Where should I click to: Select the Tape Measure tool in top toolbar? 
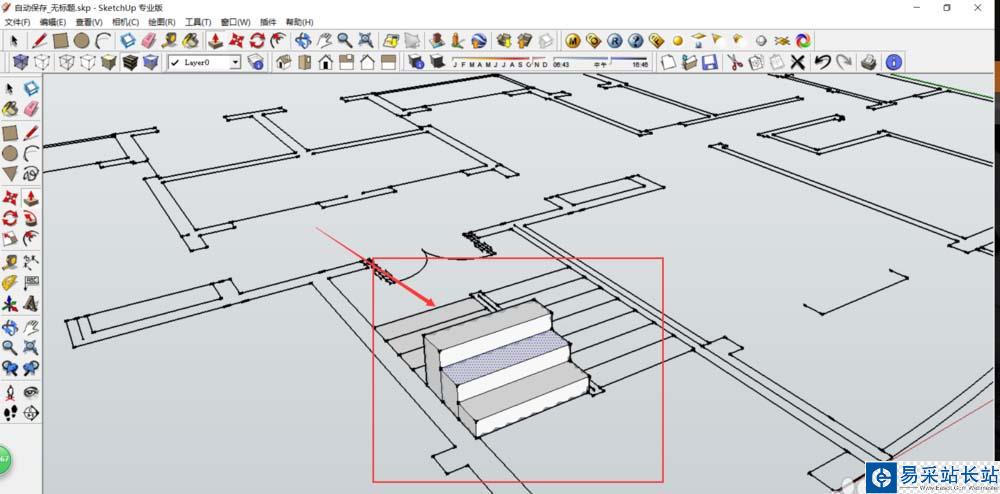click(169, 41)
